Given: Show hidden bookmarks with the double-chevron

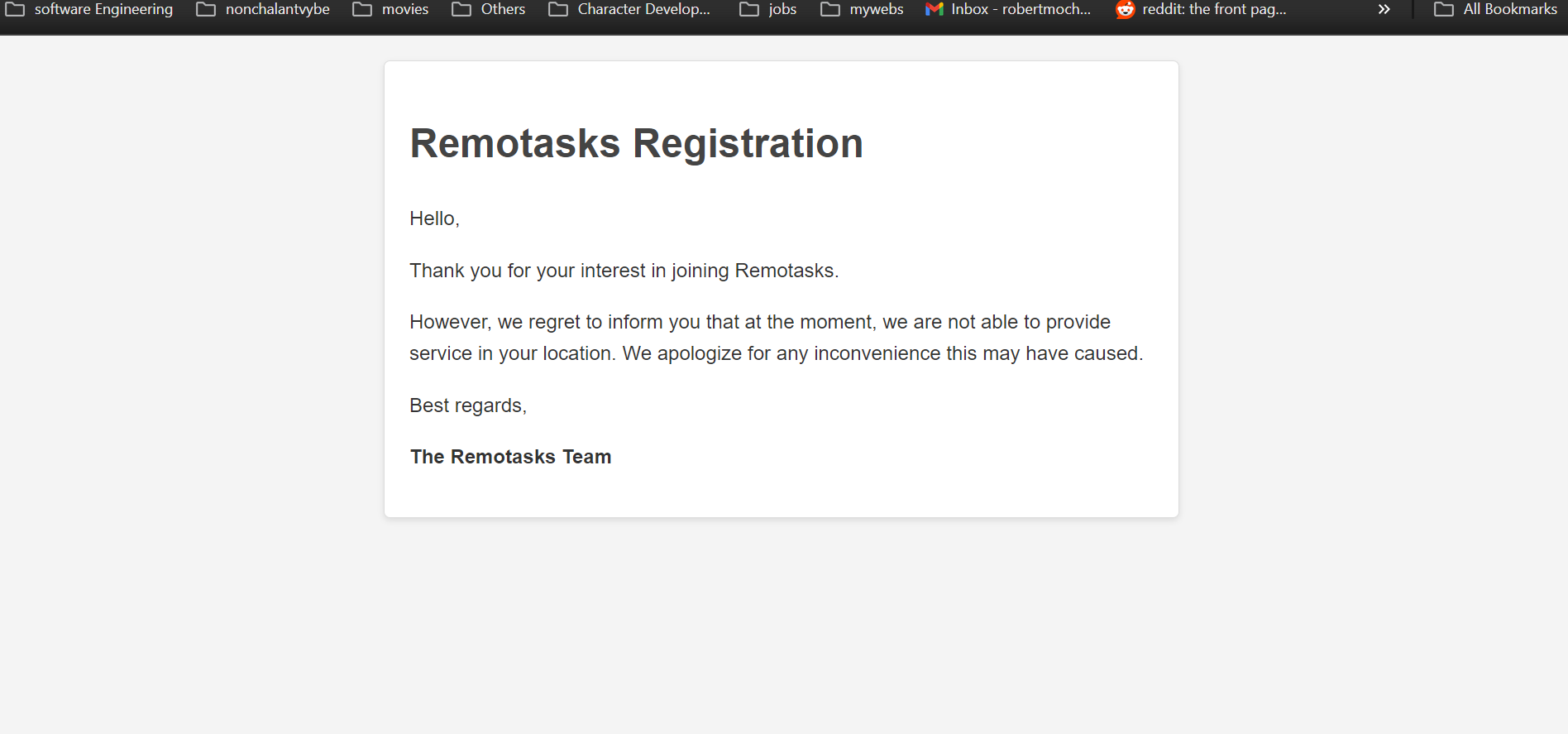Looking at the screenshot, I should point(1384,9).
